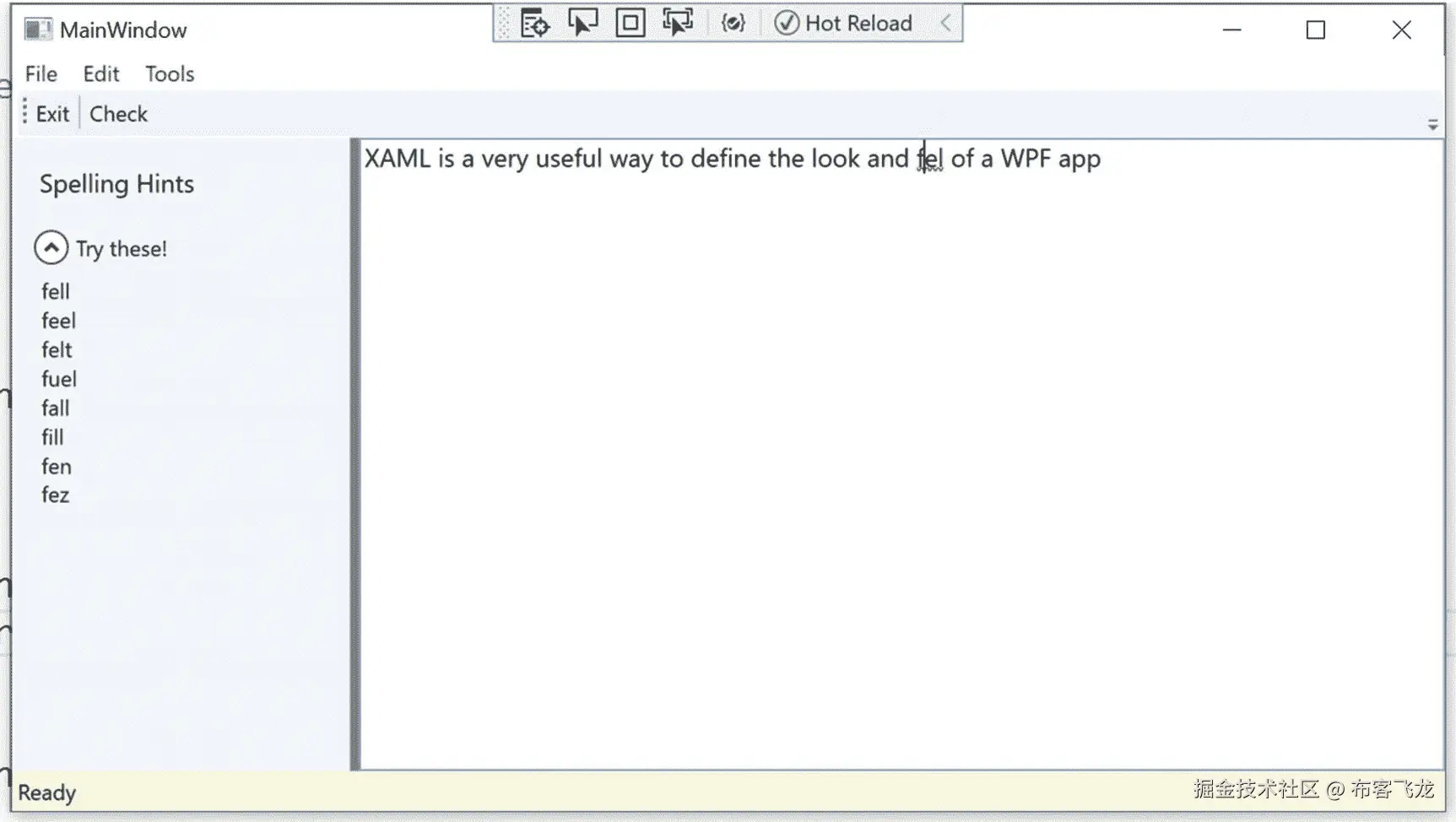Select the spelling hint 'fell'

tap(56, 292)
